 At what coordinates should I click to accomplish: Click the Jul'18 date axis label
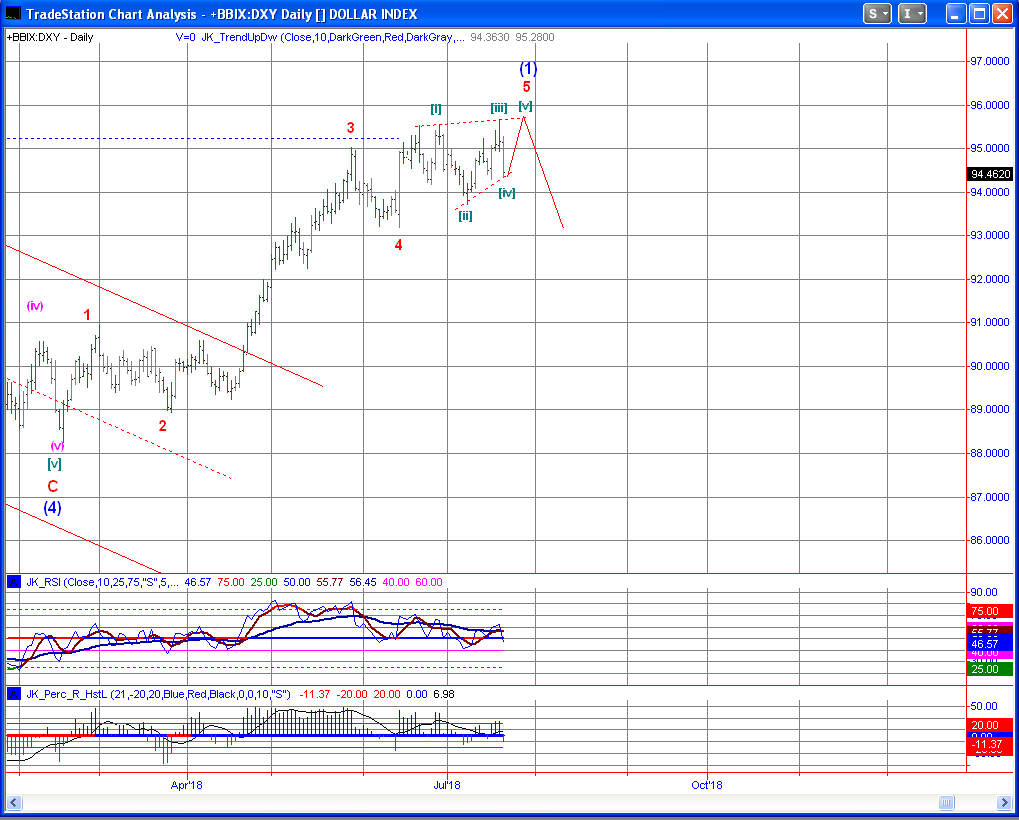(x=447, y=785)
